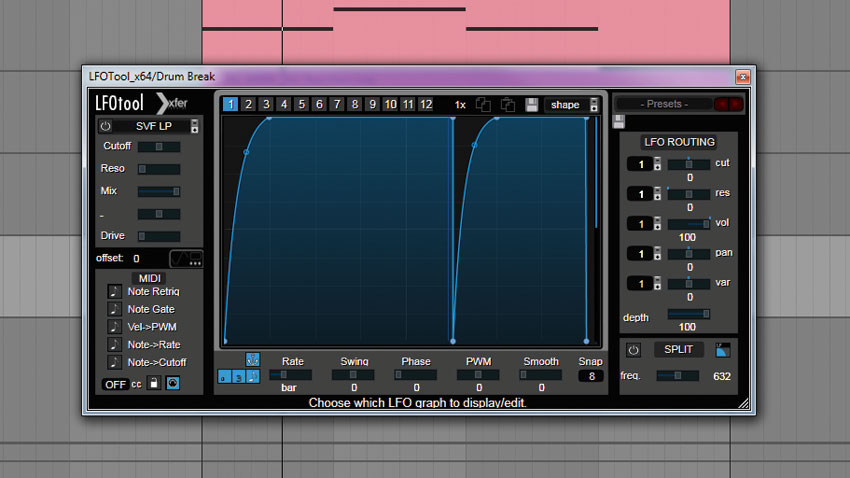Adjust the PWM slider
The width and height of the screenshot is (850, 478).
[x=478, y=374]
